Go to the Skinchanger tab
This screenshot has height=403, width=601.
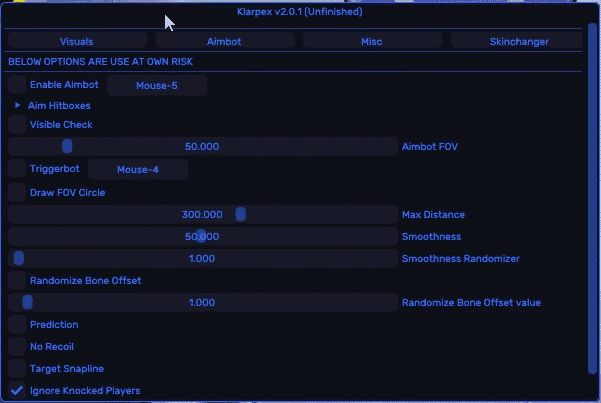(x=514, y=41)
